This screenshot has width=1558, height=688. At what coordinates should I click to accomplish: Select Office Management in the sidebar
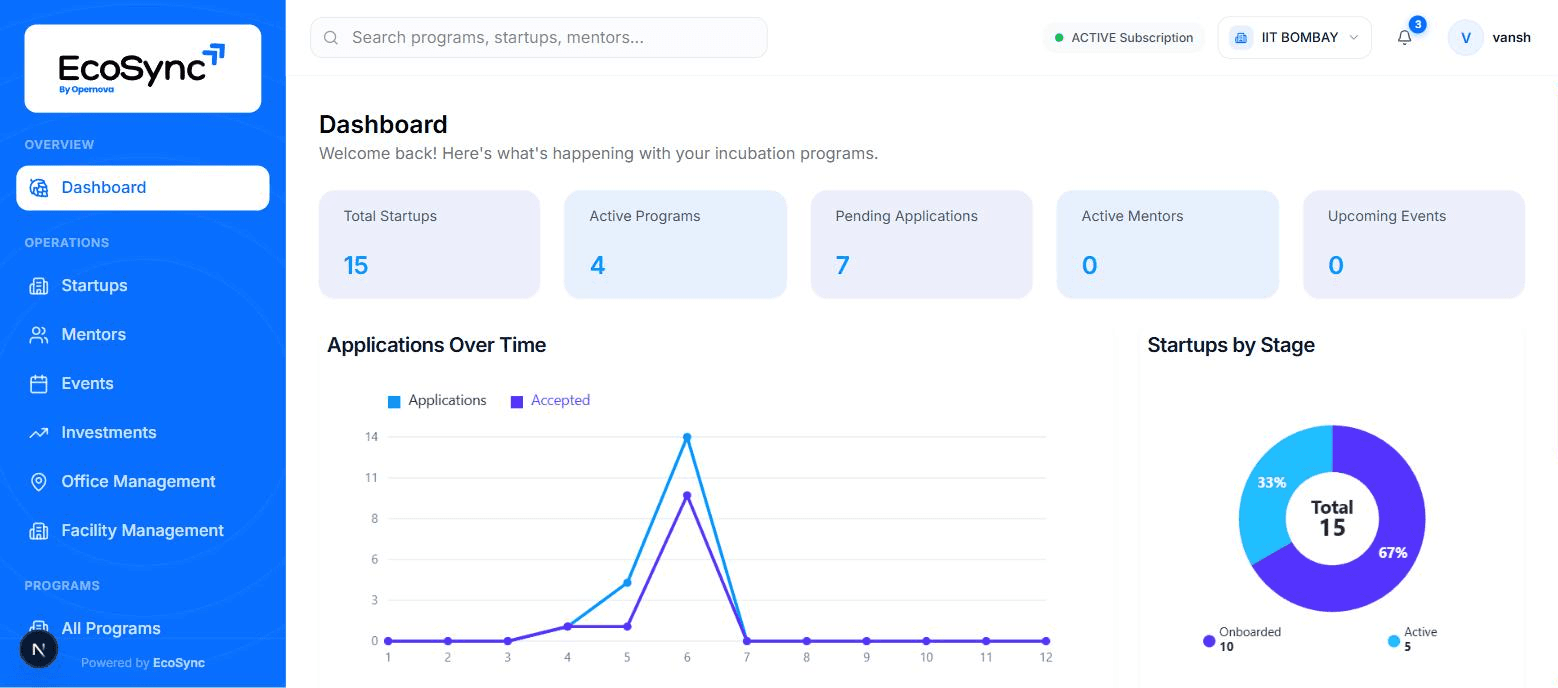[x=143, y=482]
